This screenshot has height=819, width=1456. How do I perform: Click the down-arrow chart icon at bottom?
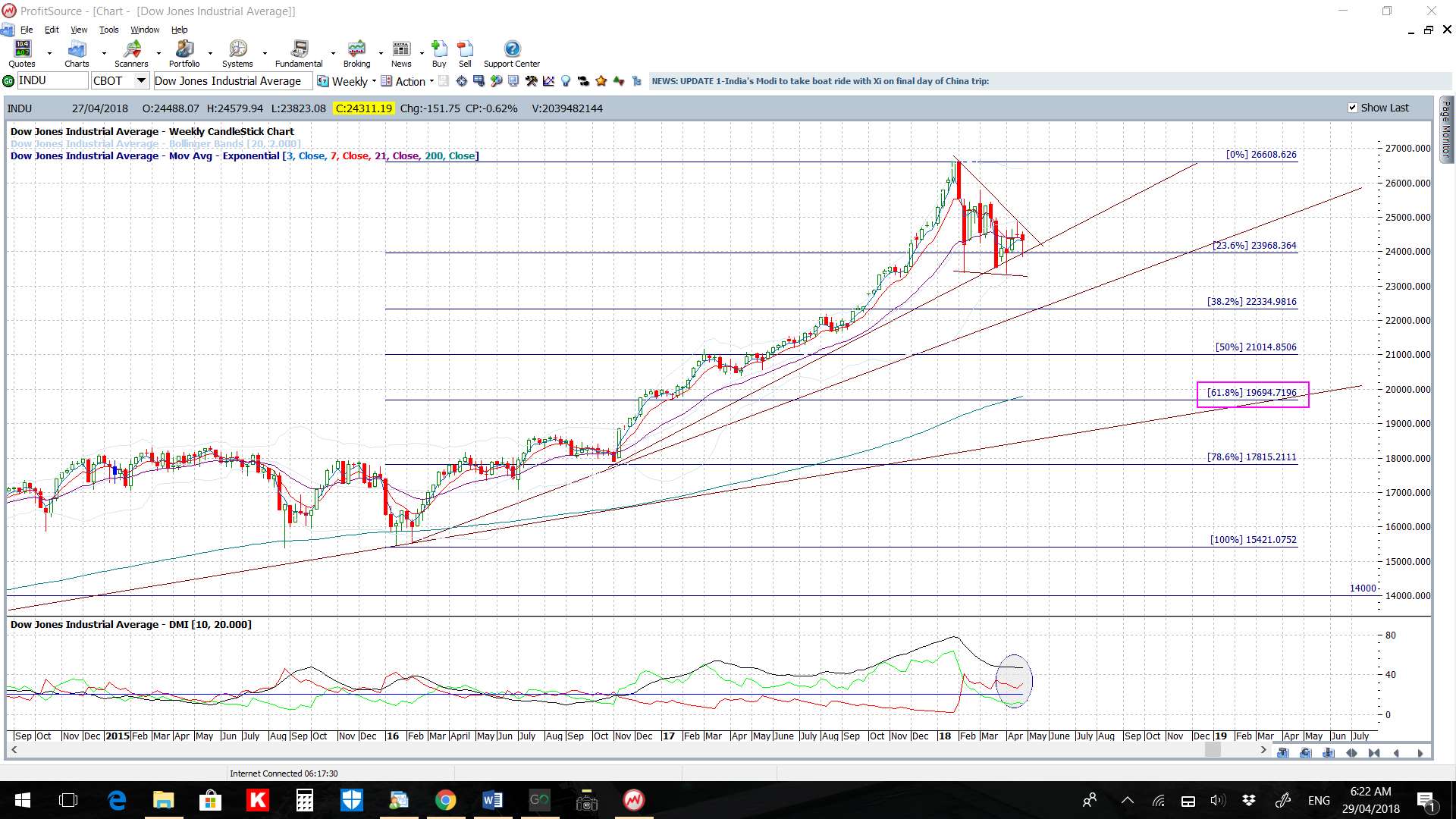point(1329,753)
